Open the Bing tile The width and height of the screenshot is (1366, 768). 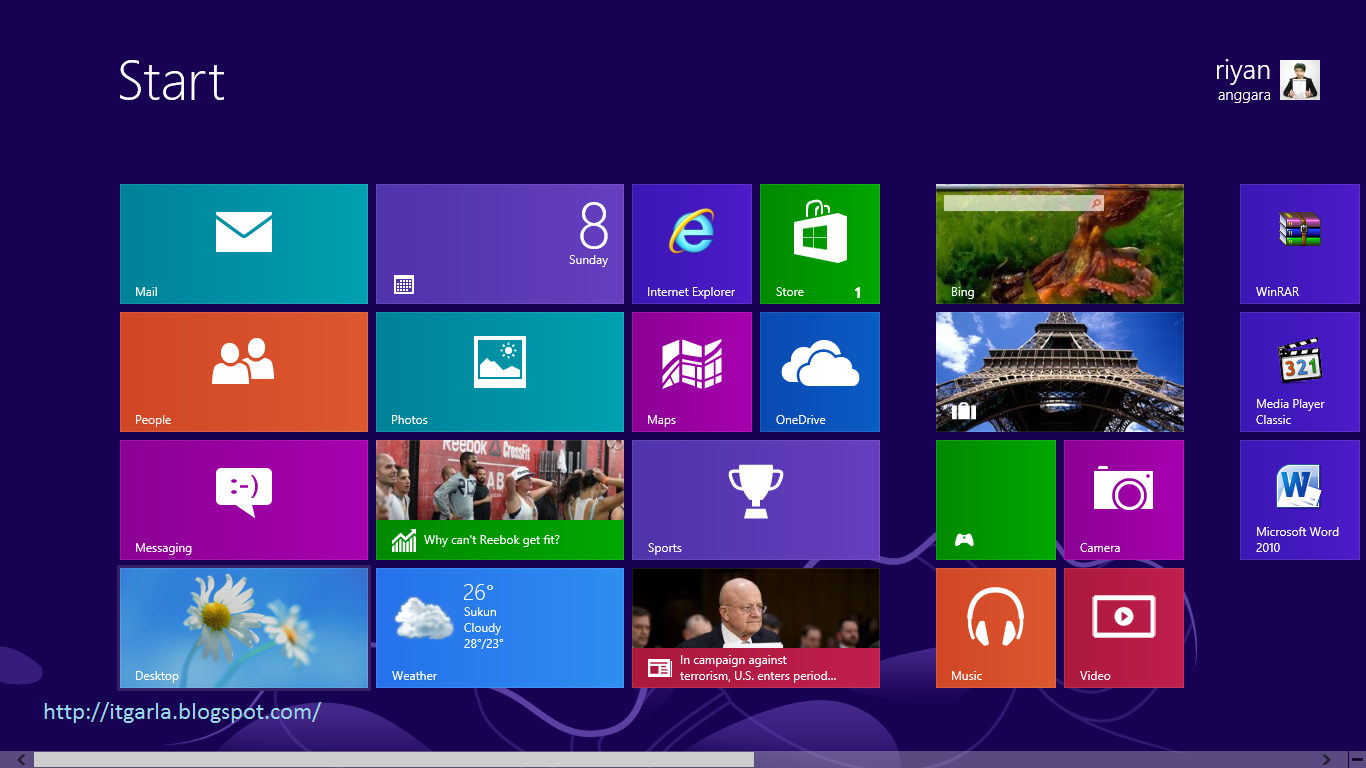click(1060, 244)
